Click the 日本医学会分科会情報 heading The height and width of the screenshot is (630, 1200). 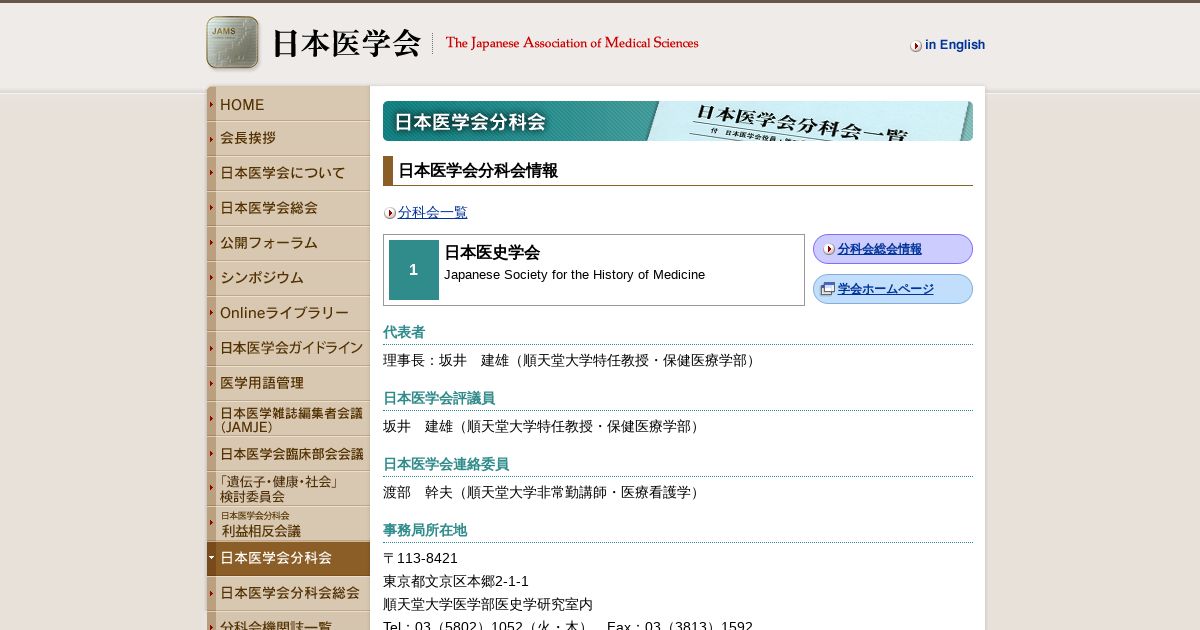coord(478,171)
